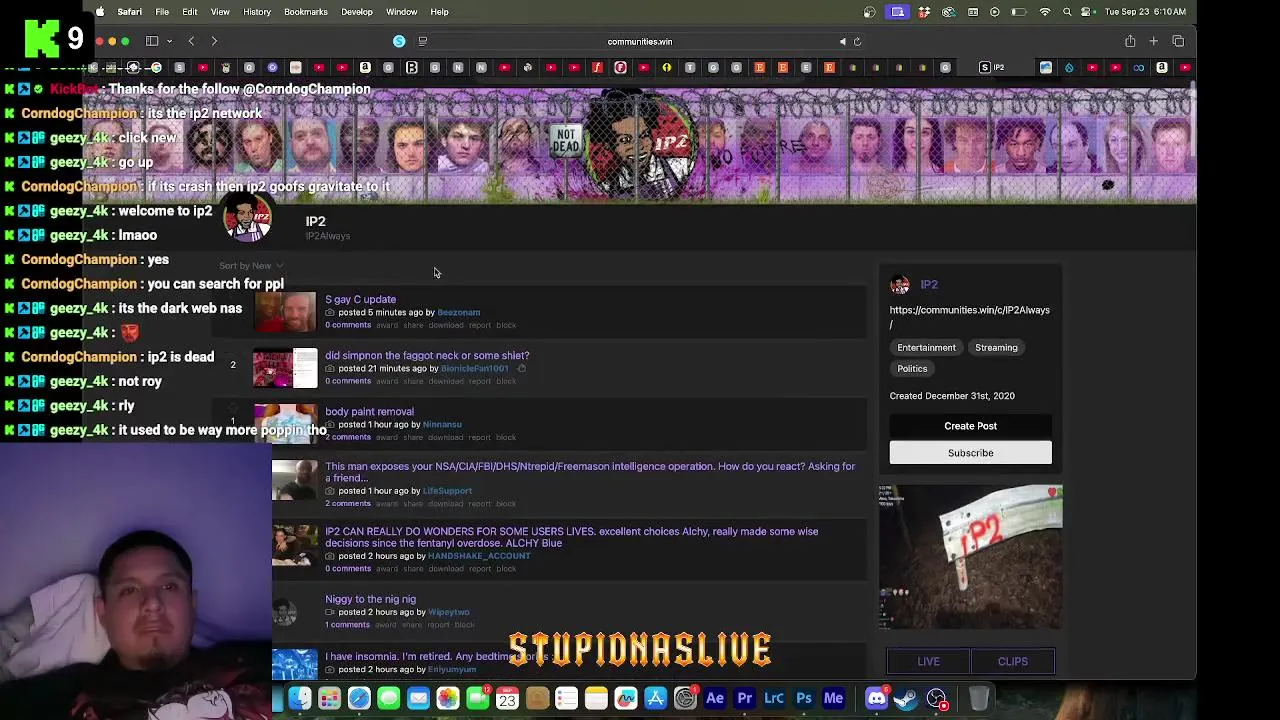1280x720 pixels.
Task: Open FaceTime from the Dock
Action: [x=478, y=698]
